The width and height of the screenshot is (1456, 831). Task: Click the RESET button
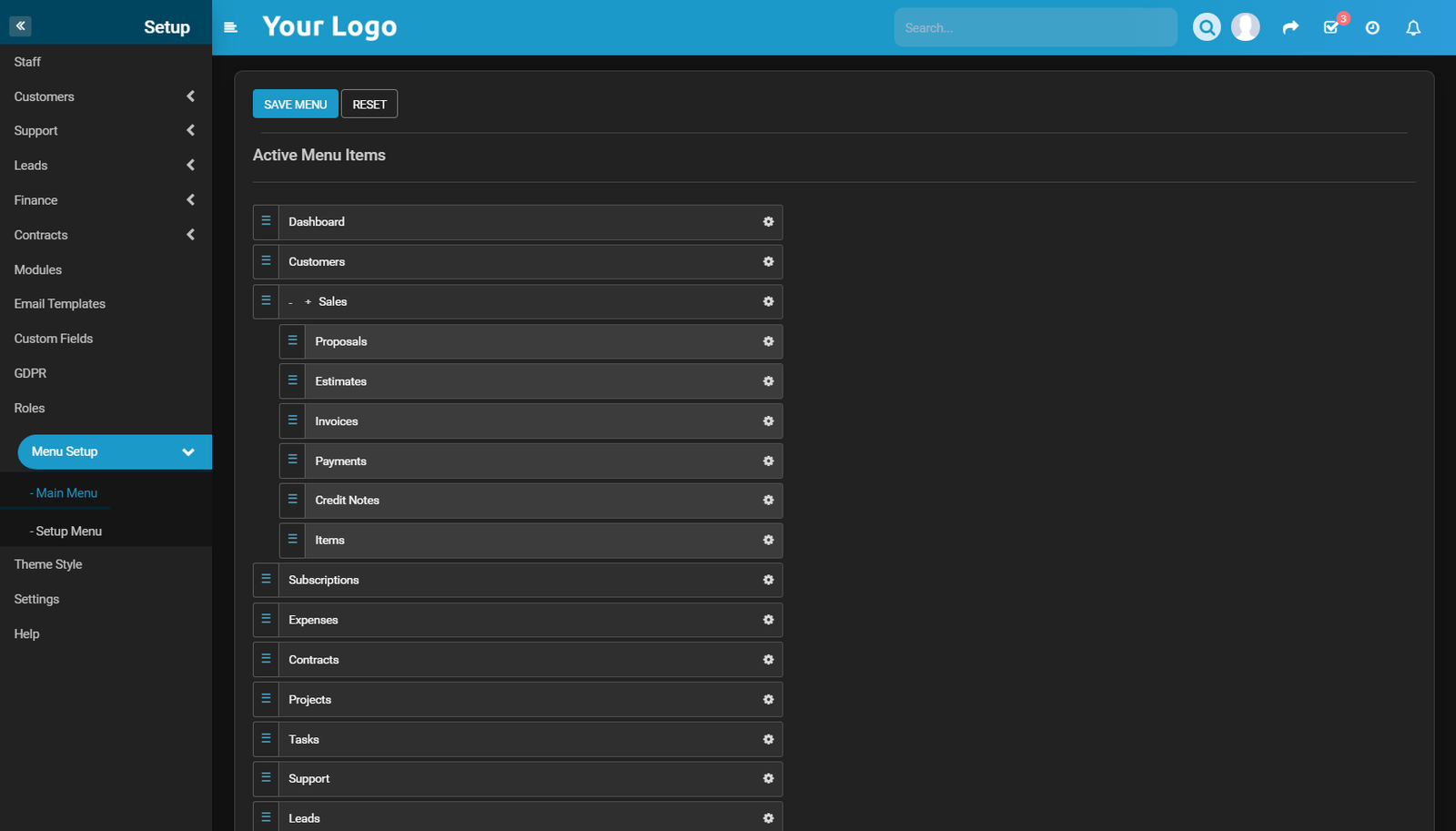pyautogui.click(x=369, y=103)
